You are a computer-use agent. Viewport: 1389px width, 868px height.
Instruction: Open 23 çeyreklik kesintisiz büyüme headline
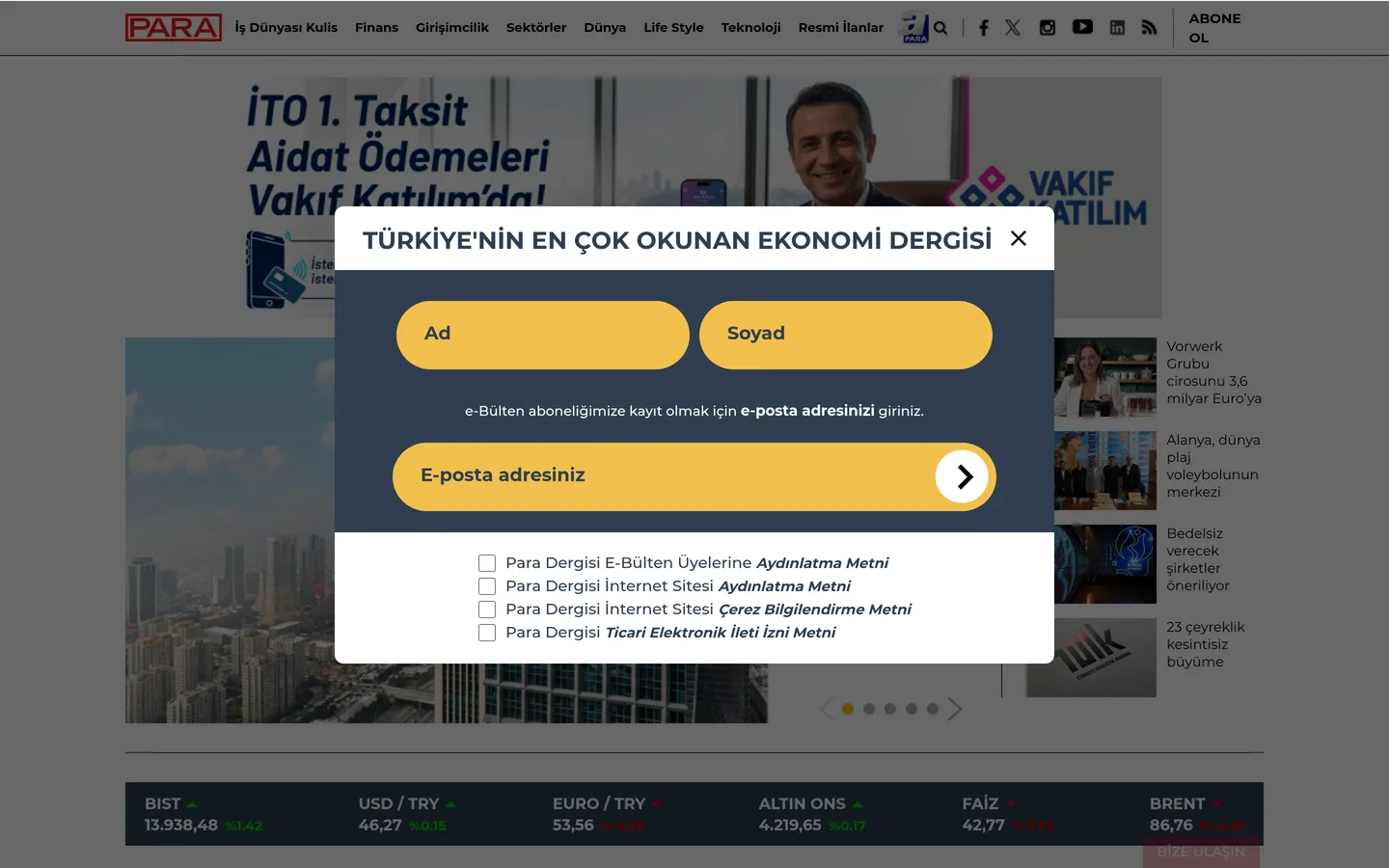point(1205,644)
